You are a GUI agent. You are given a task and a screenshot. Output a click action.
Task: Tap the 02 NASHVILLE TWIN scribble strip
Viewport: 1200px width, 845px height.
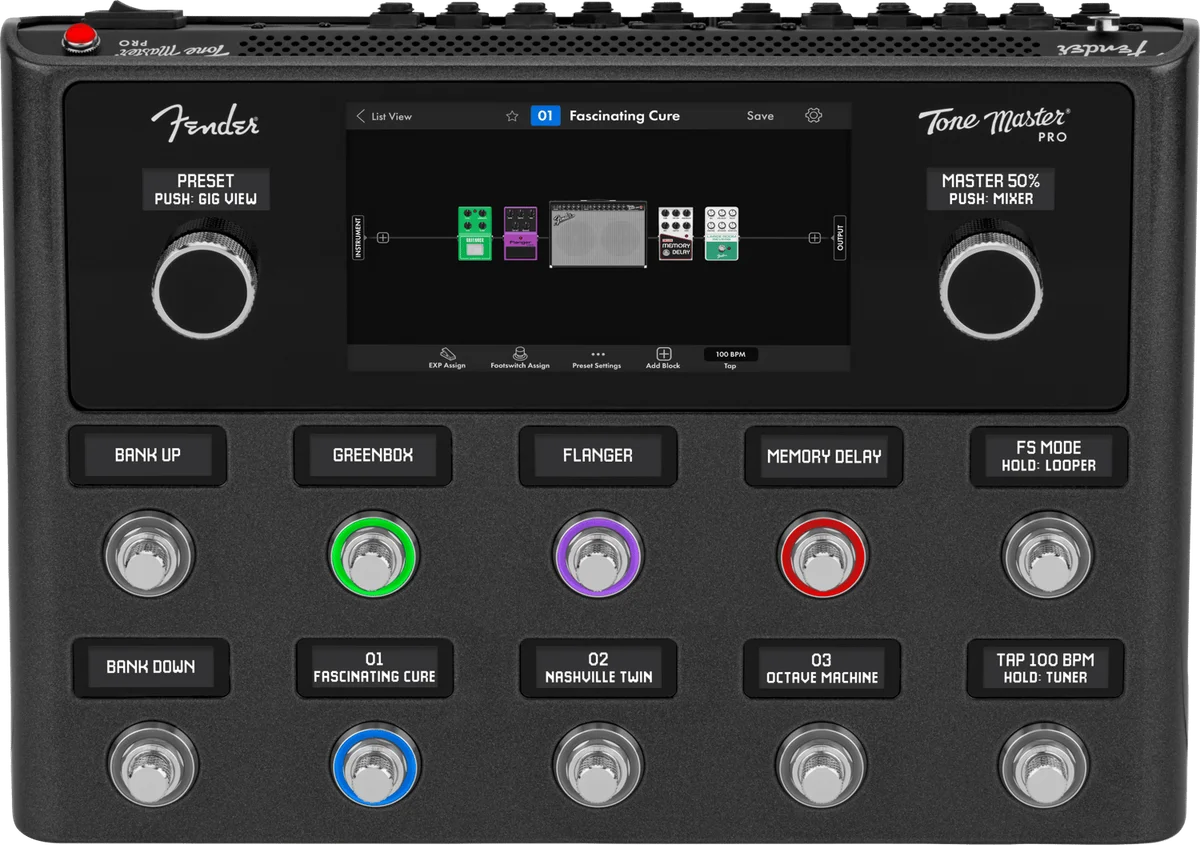tap(599, 667)
